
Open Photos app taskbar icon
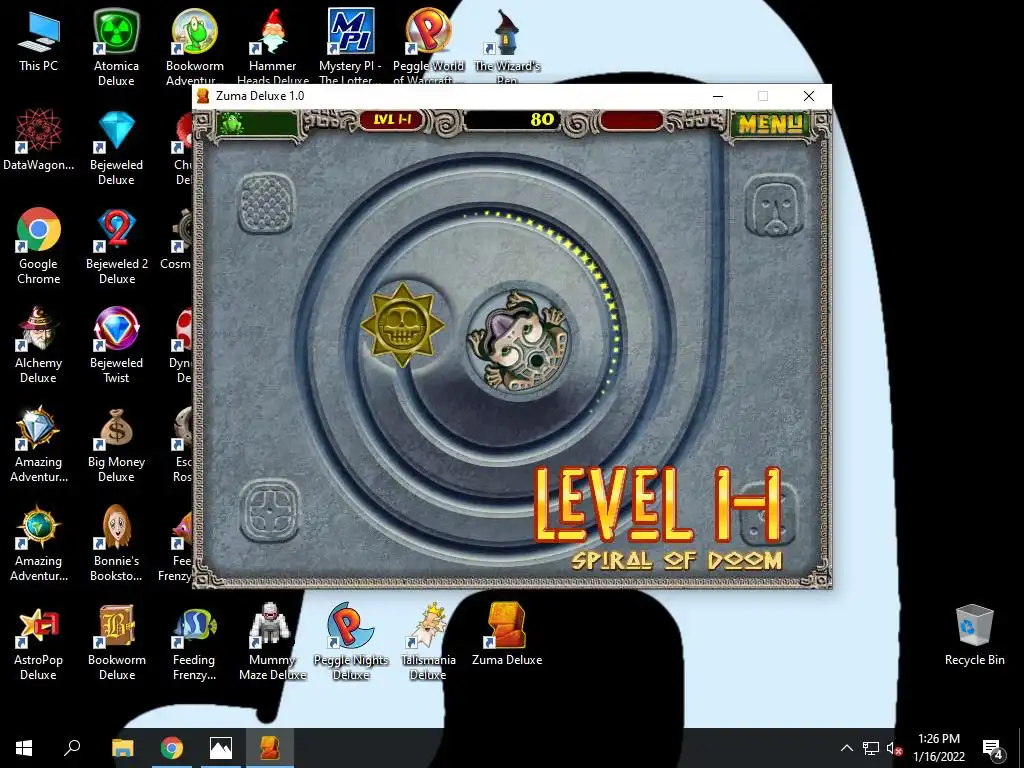coord(221,748)
